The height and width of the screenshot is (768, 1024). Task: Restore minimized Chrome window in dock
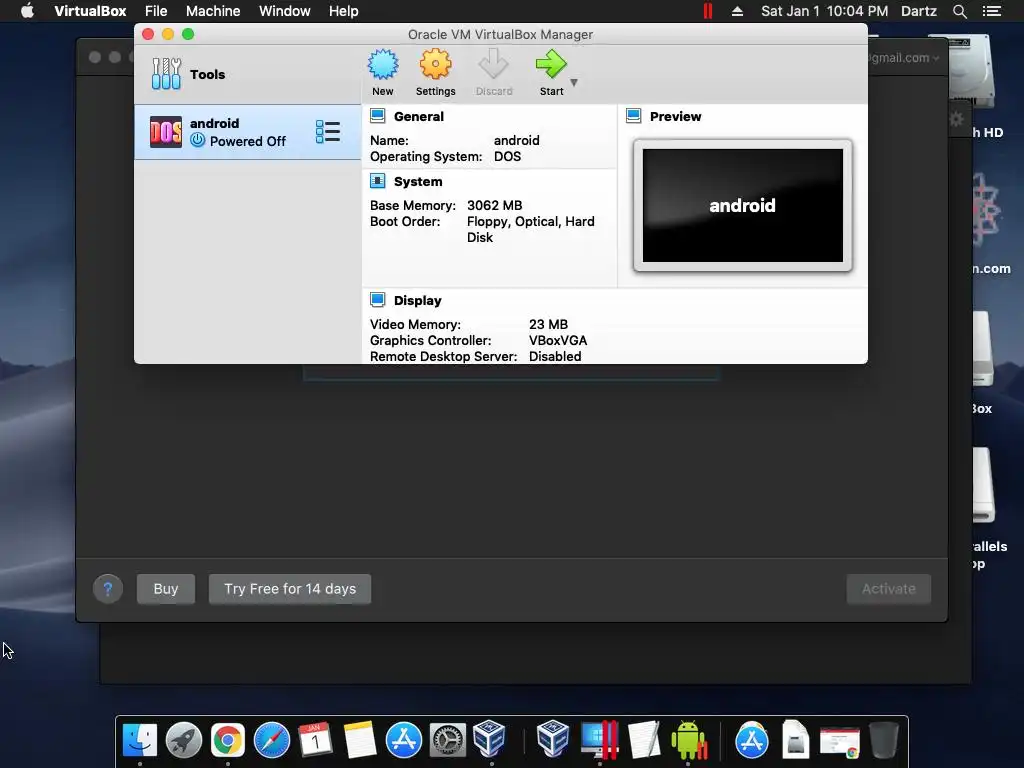pyautogui.click(x=840, y=742)
